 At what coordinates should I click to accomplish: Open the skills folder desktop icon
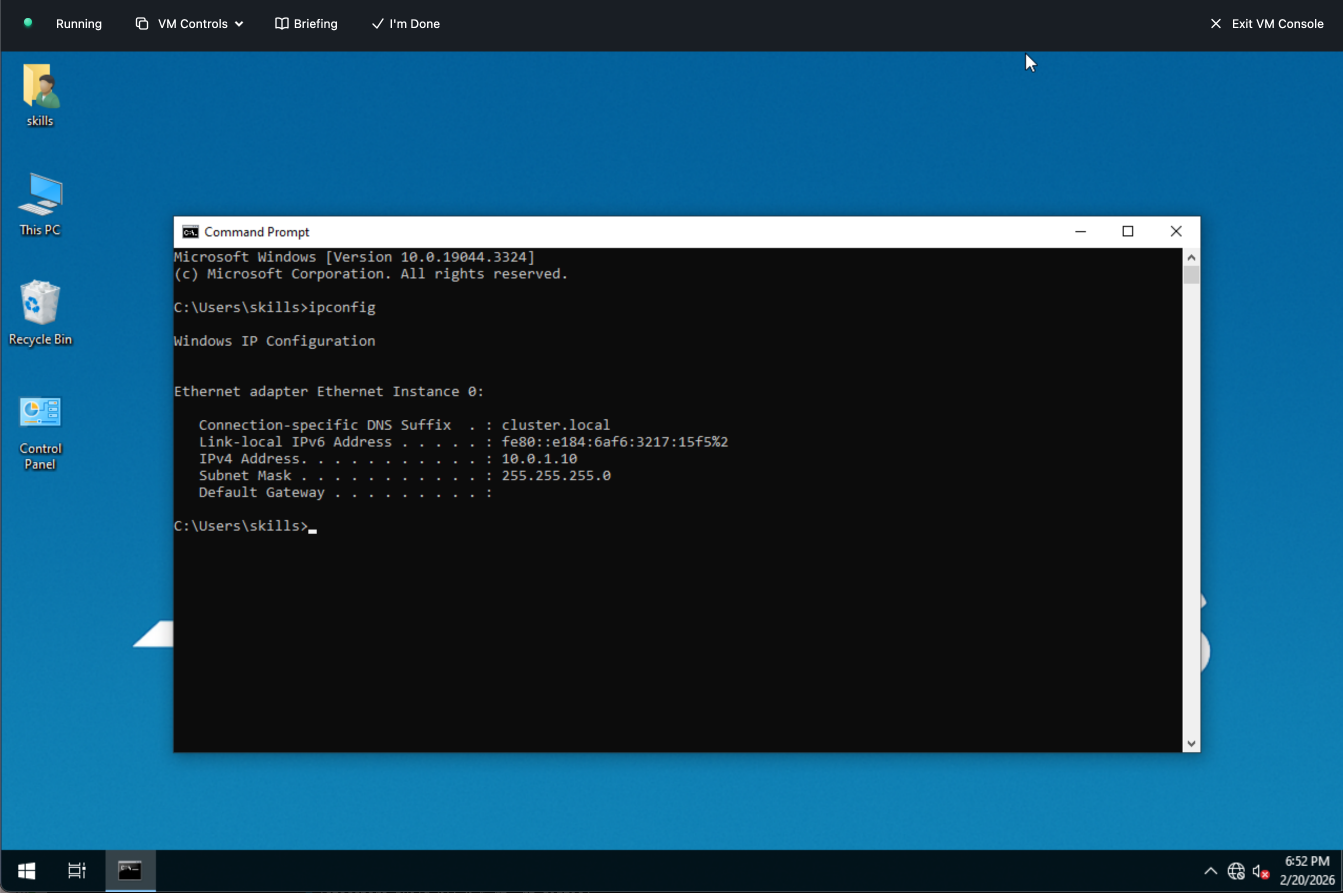pyautogui.click(x=40, y=96)
